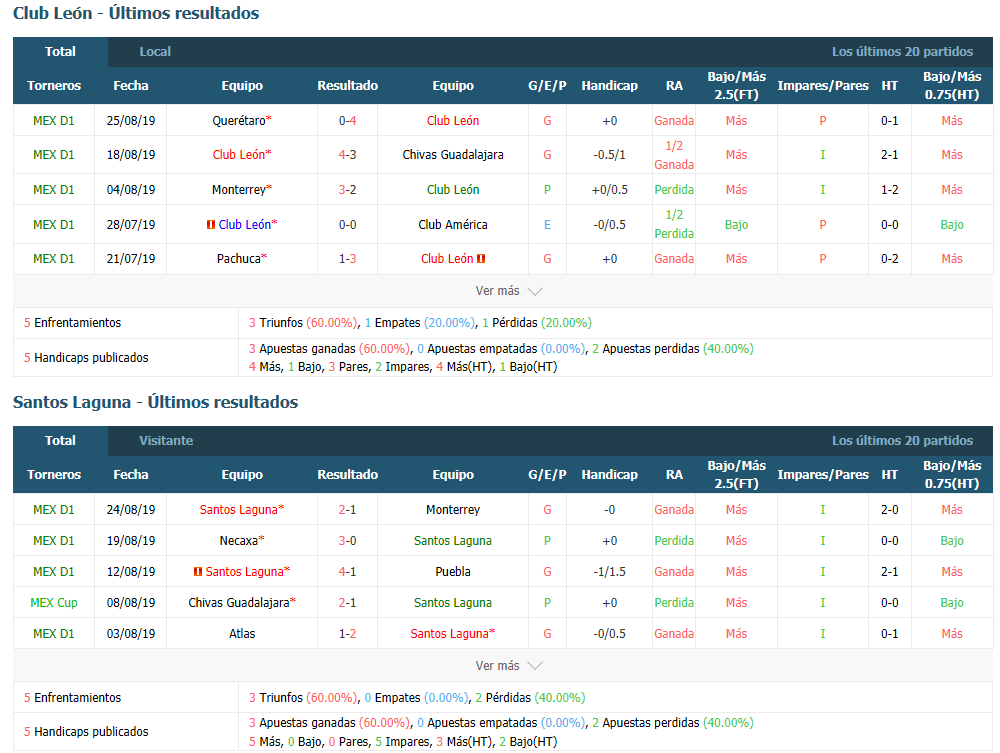Click Club León Últimos resultados heading
The height and width of the screenshot is (753, 1000).
[x=136, y=13]
